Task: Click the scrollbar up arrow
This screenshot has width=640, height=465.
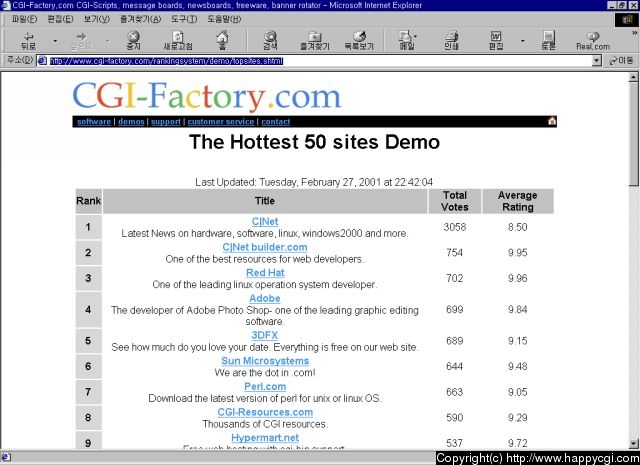Action: click(633, 77)
